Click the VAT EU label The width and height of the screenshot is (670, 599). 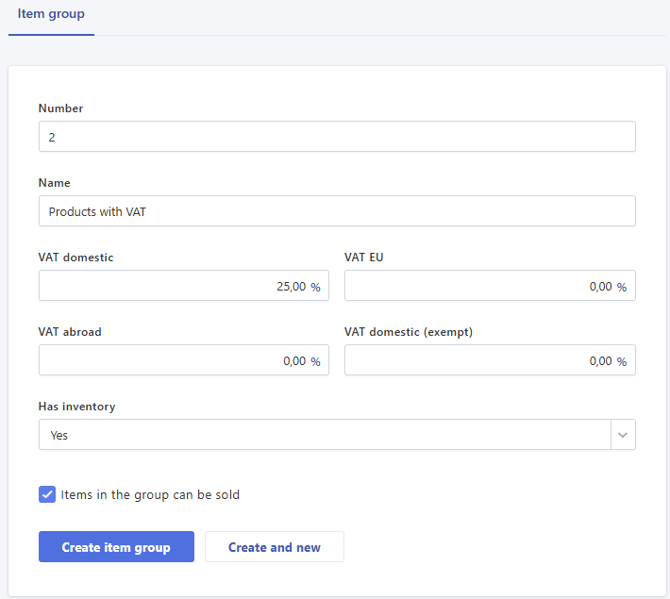[x=364, y=257]
